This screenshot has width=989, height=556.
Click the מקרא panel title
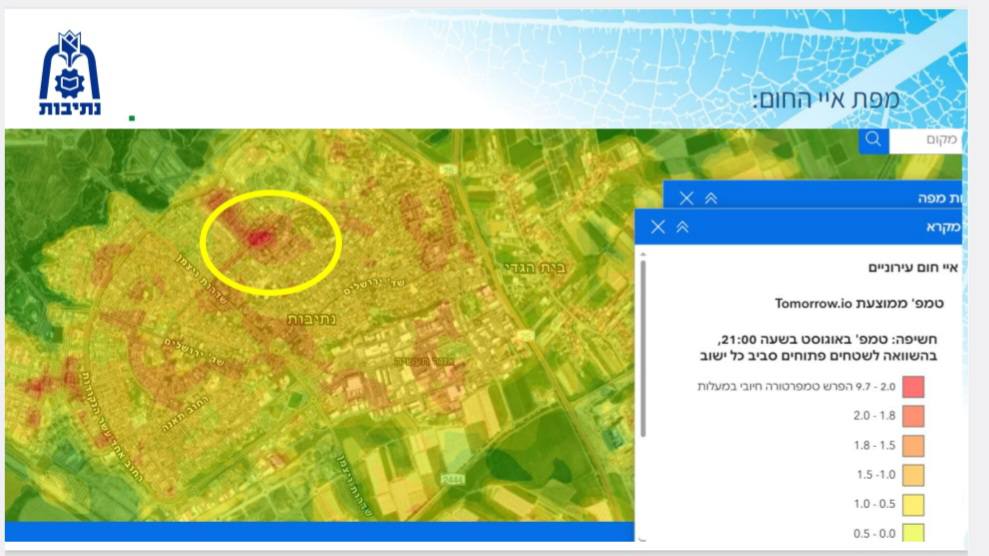pos(944,227)
